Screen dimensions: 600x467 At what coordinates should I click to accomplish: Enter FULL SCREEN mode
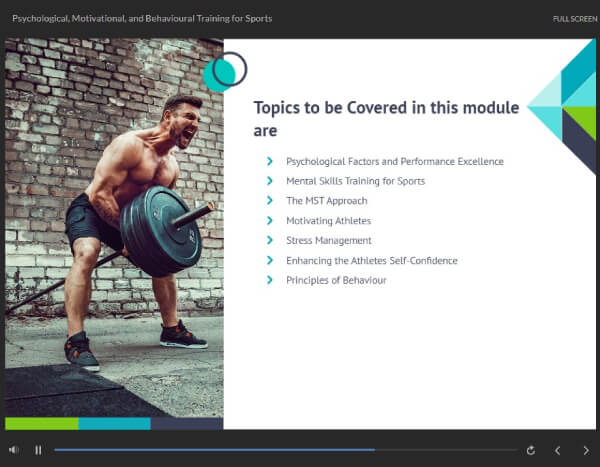click(x=575, y=19)
